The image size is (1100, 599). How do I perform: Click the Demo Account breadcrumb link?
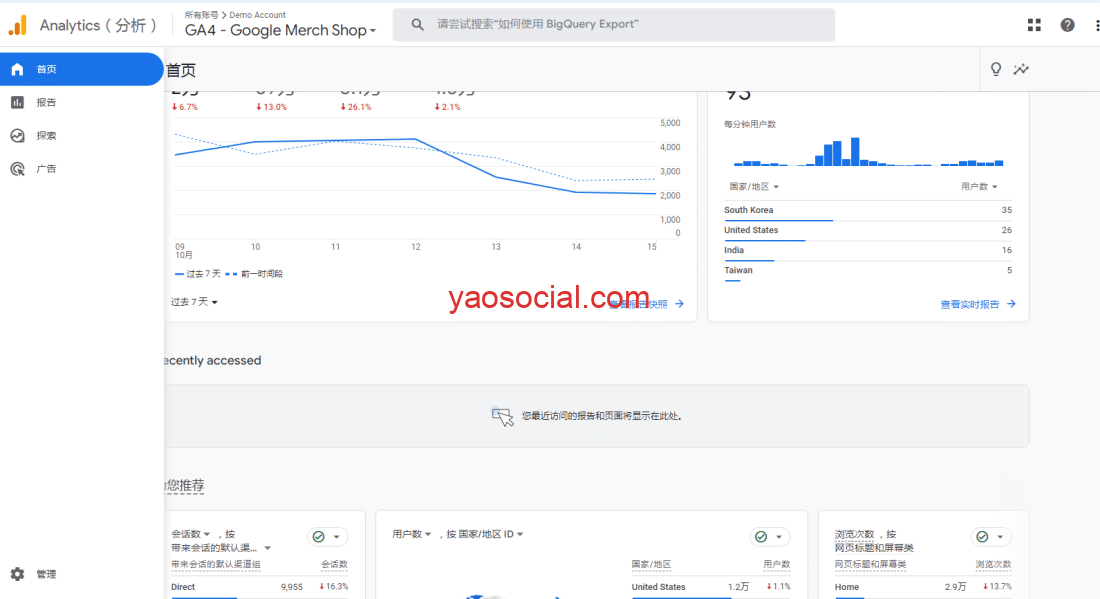(258, 15)
